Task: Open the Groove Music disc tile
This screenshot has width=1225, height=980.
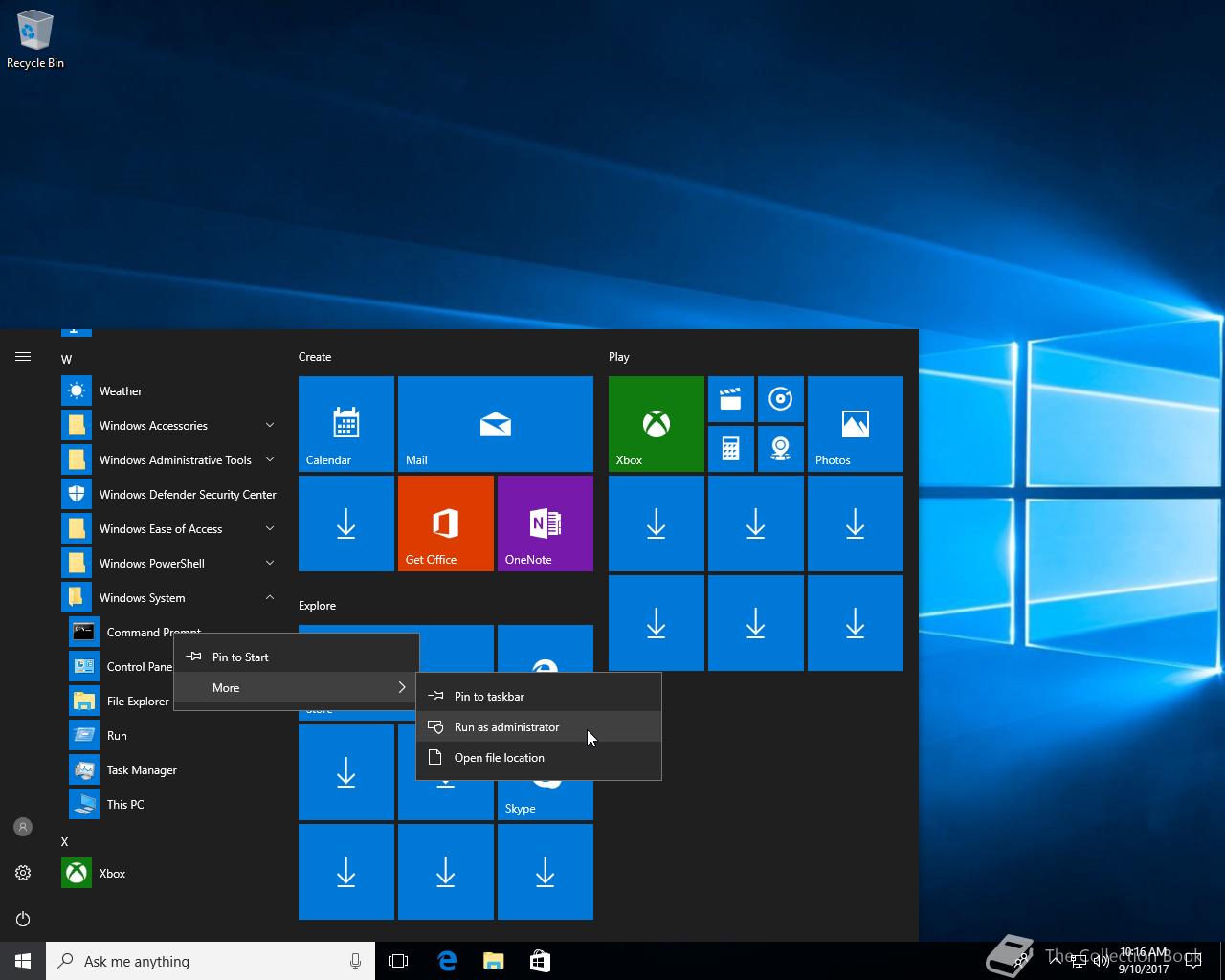Action: [x=781, y=399]
